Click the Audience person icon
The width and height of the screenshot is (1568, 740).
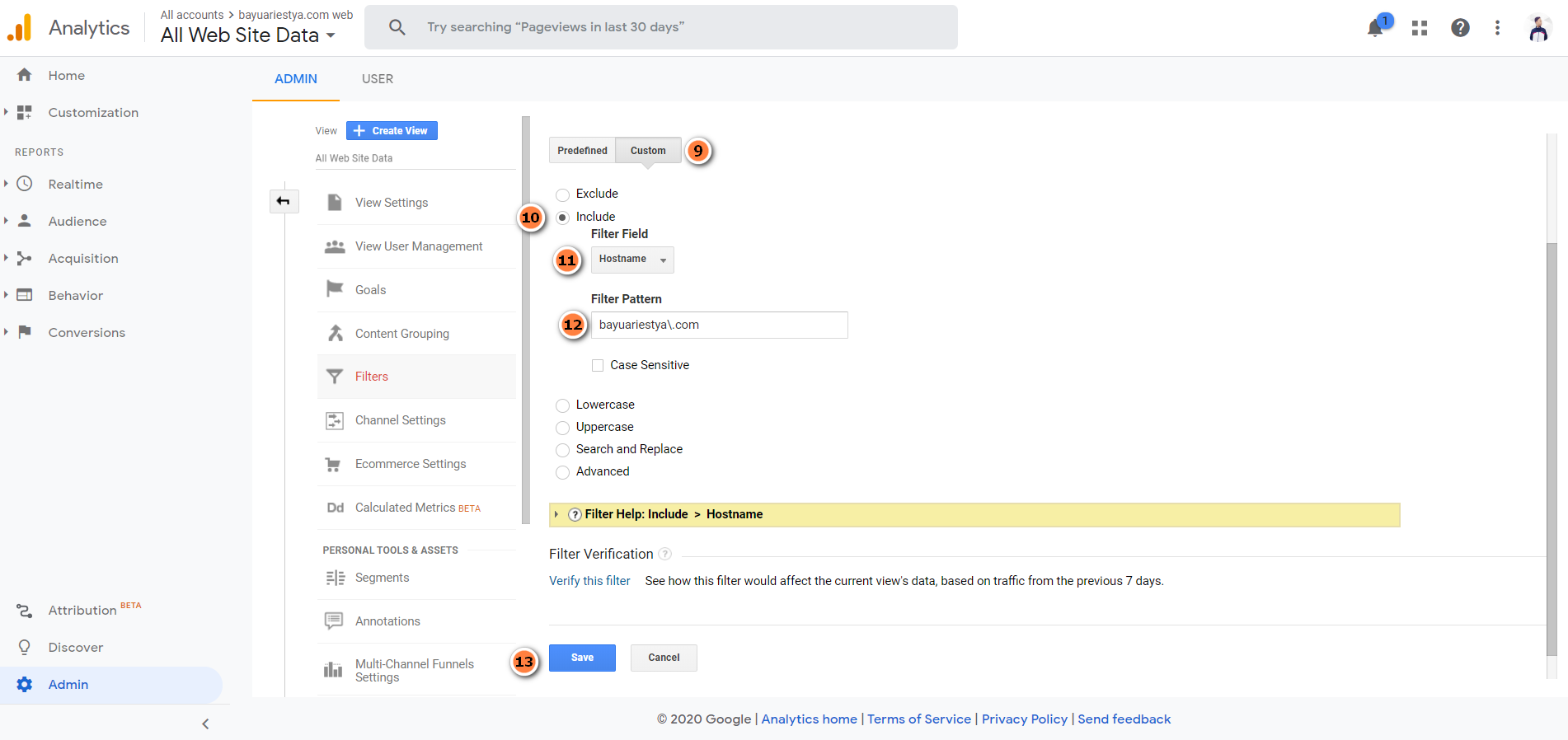(x=25, y=221)
